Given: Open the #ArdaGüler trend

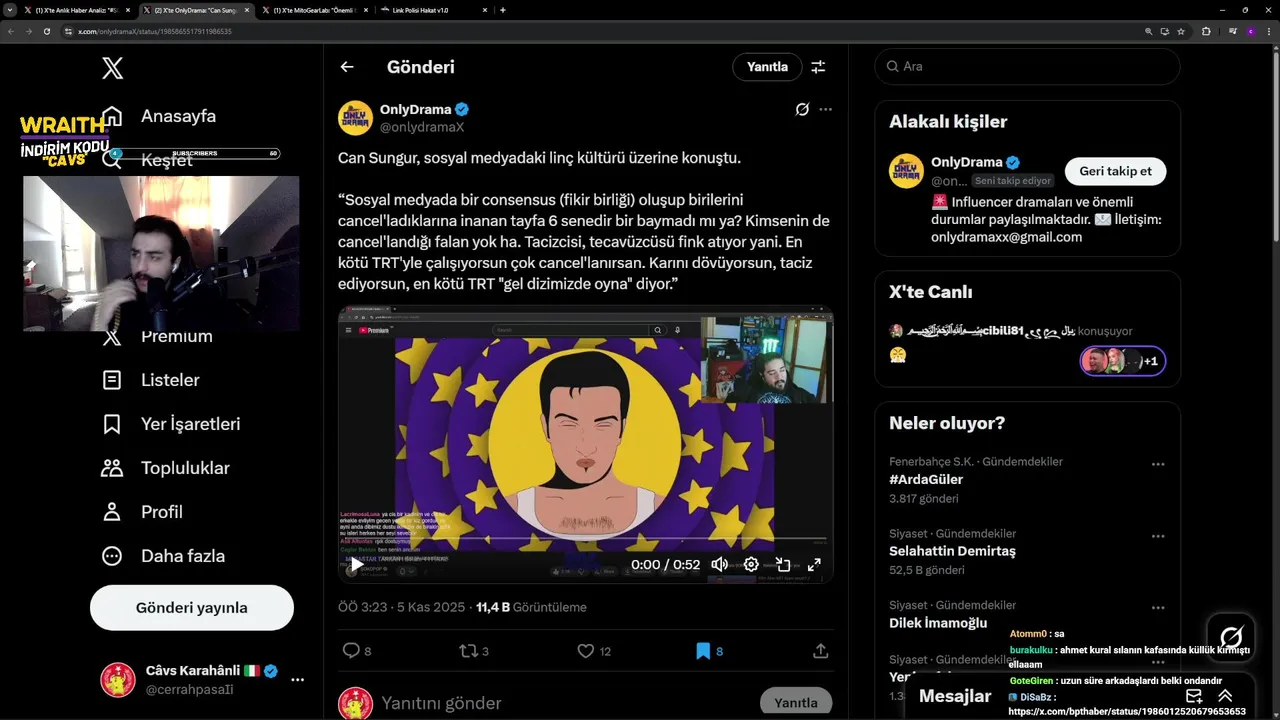Looking at the screenshot, I should 926,480.
